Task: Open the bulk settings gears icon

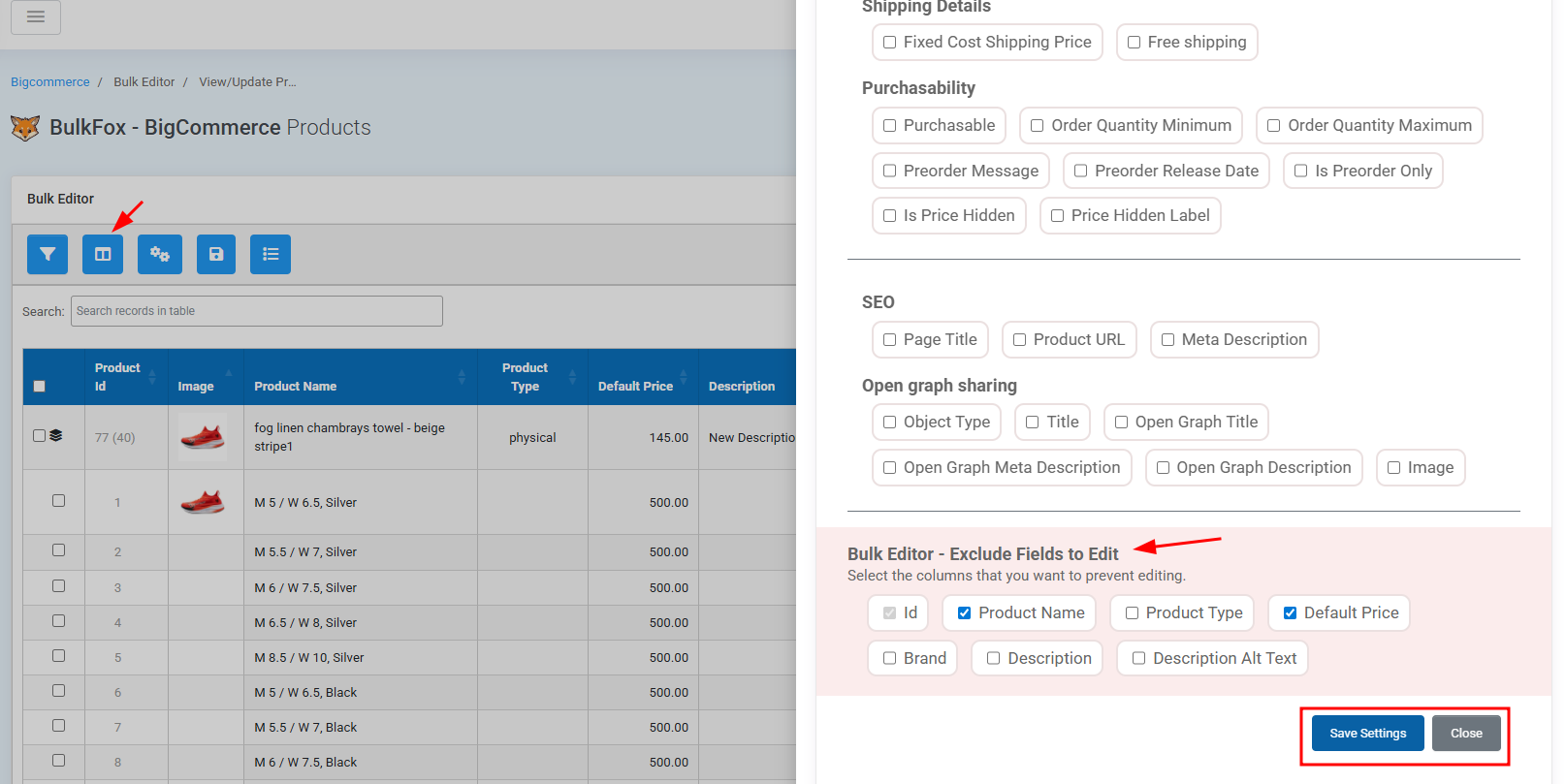Action: pos(160,254)
